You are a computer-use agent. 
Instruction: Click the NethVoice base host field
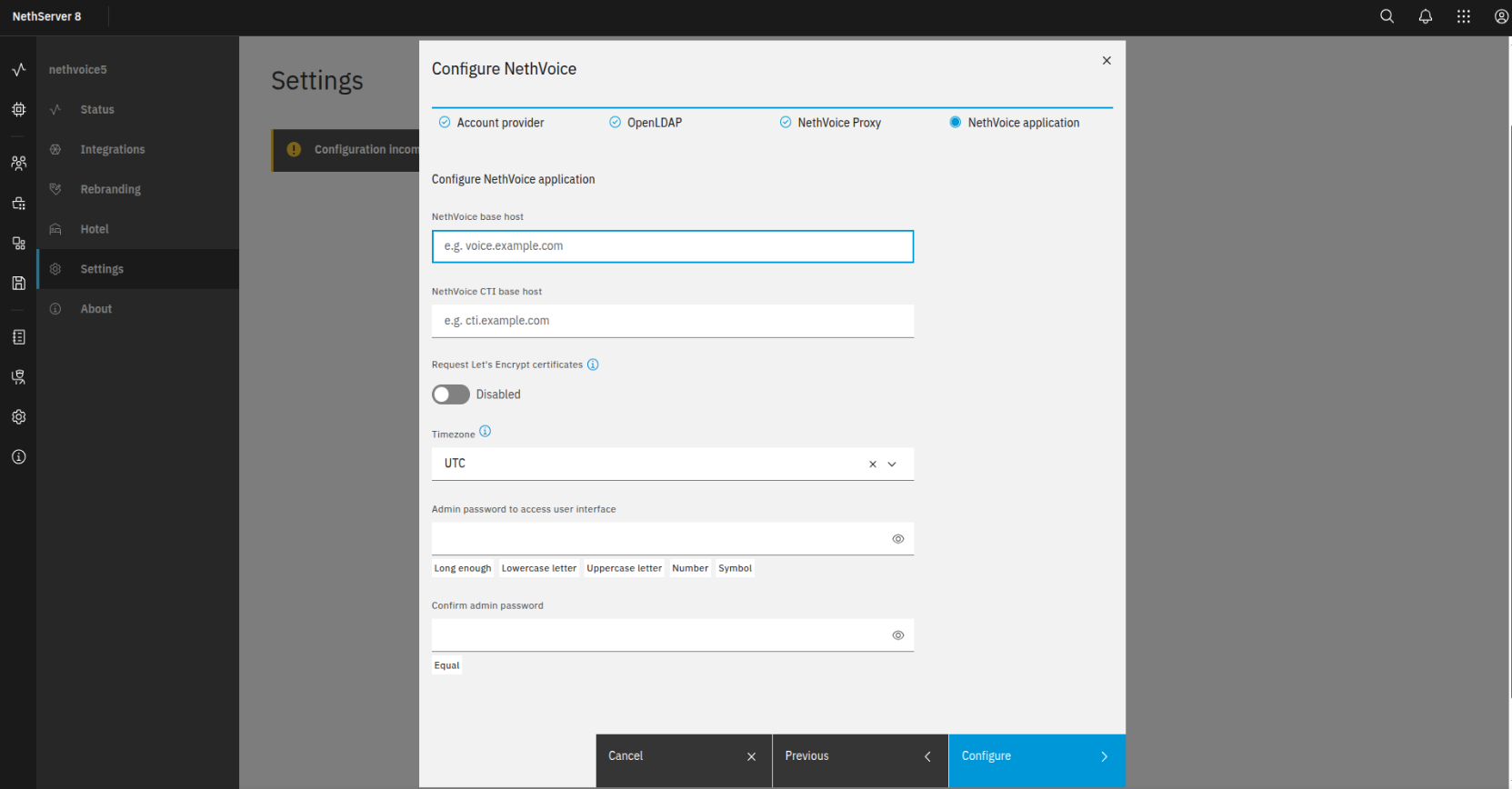coord(672,246)
